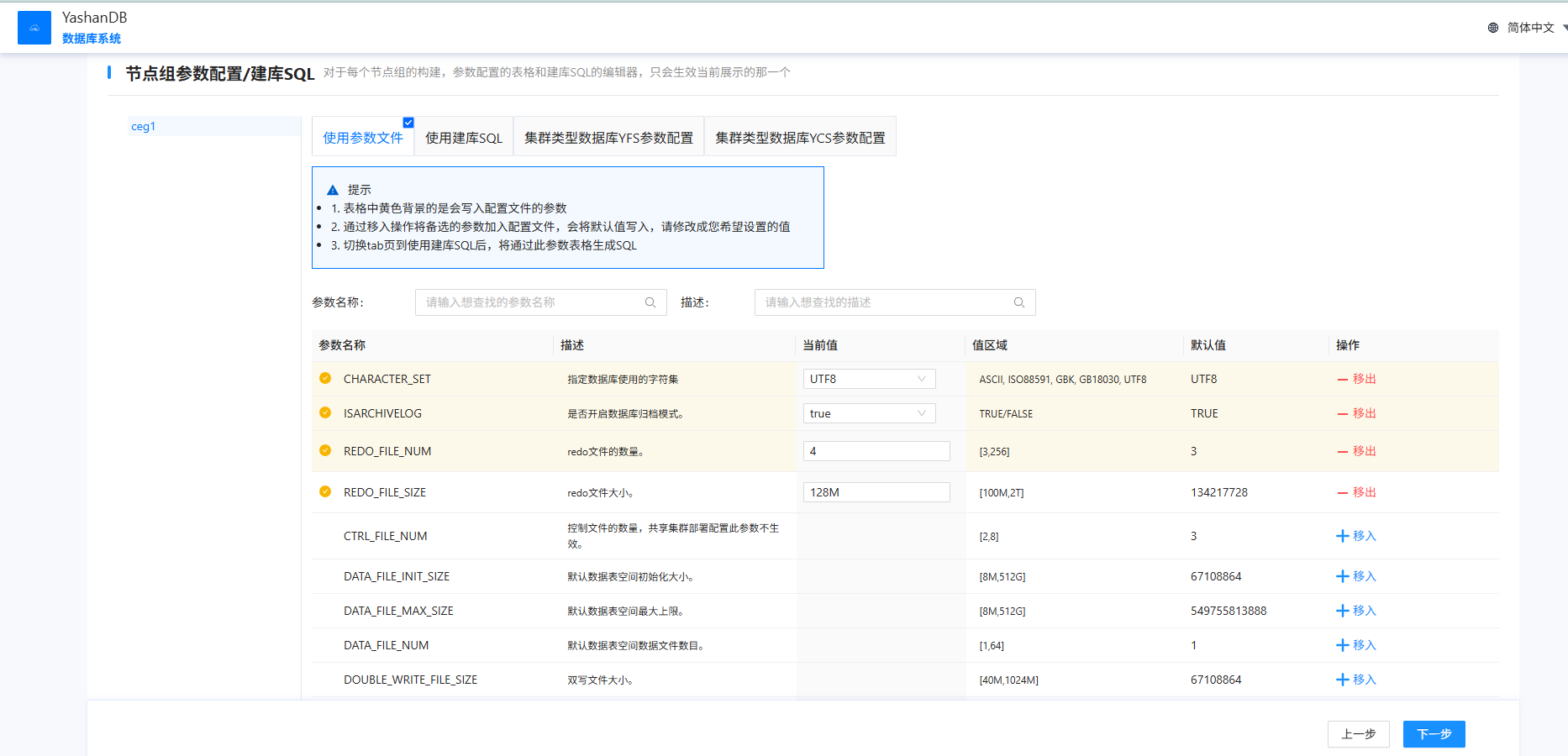Click the 上一步 button
This screenshot has height=756, width=1568.
click(x=1358, y=734)
